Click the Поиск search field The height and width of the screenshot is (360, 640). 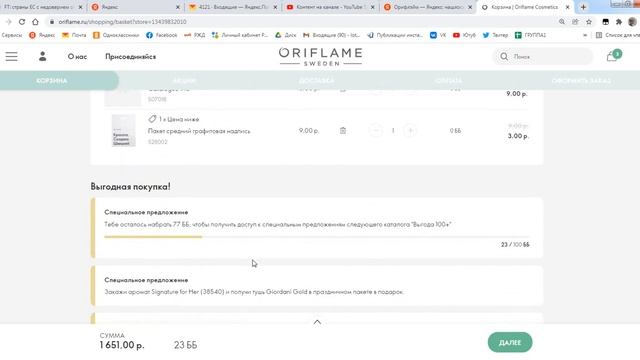[543, 56]
